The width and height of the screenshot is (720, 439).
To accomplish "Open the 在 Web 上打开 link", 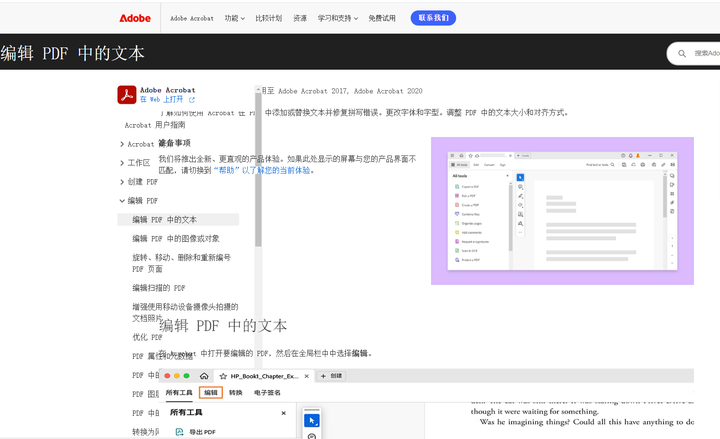I will coord(161,99).
